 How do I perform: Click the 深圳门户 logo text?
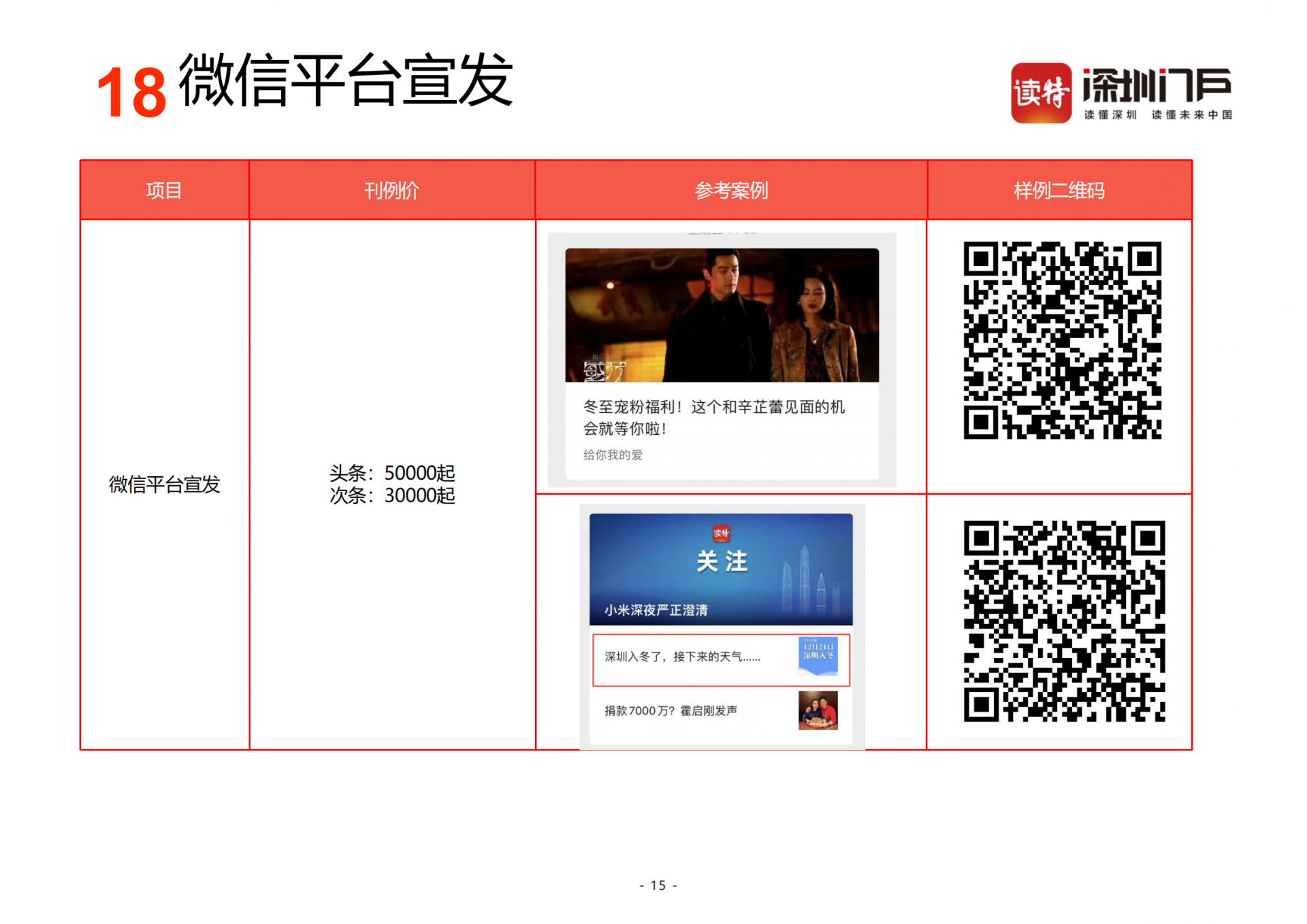click(x=1157, y=85)
